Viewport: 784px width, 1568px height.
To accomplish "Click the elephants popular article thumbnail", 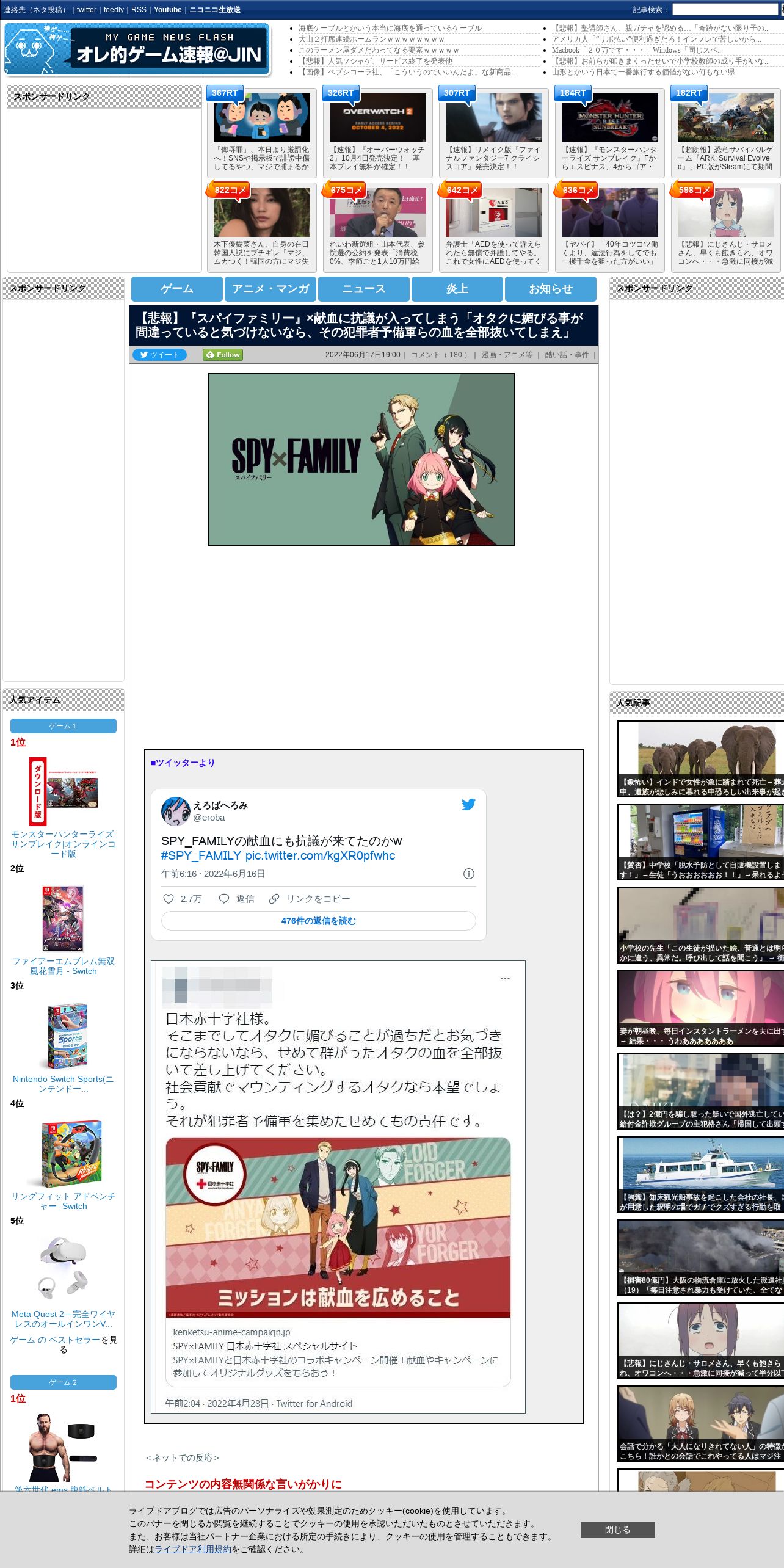I will coord(701,759).
